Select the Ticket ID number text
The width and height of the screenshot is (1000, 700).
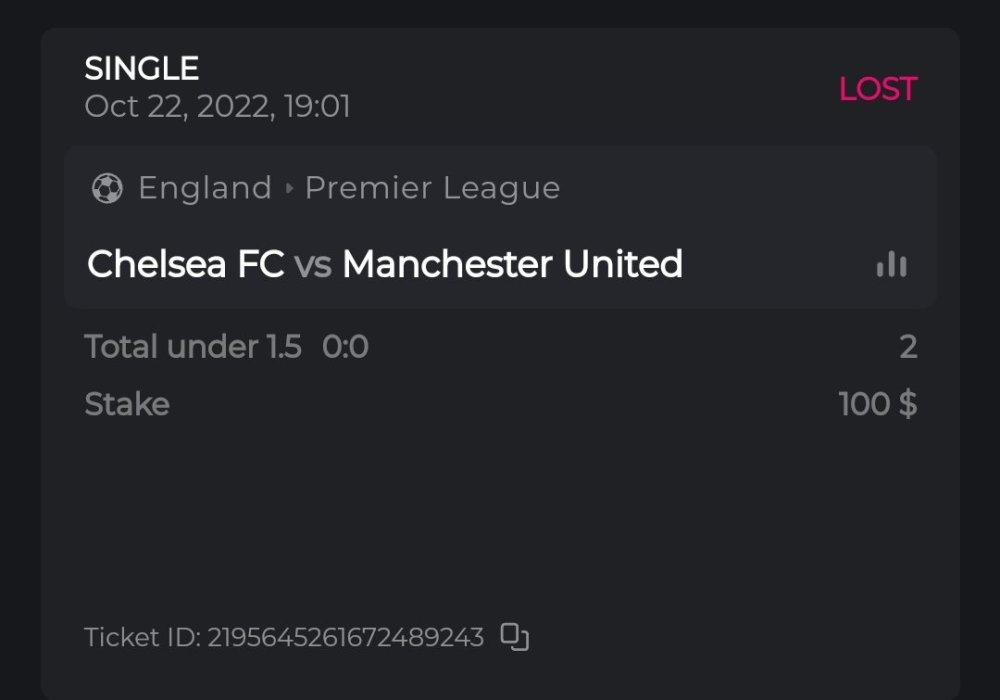345,637
